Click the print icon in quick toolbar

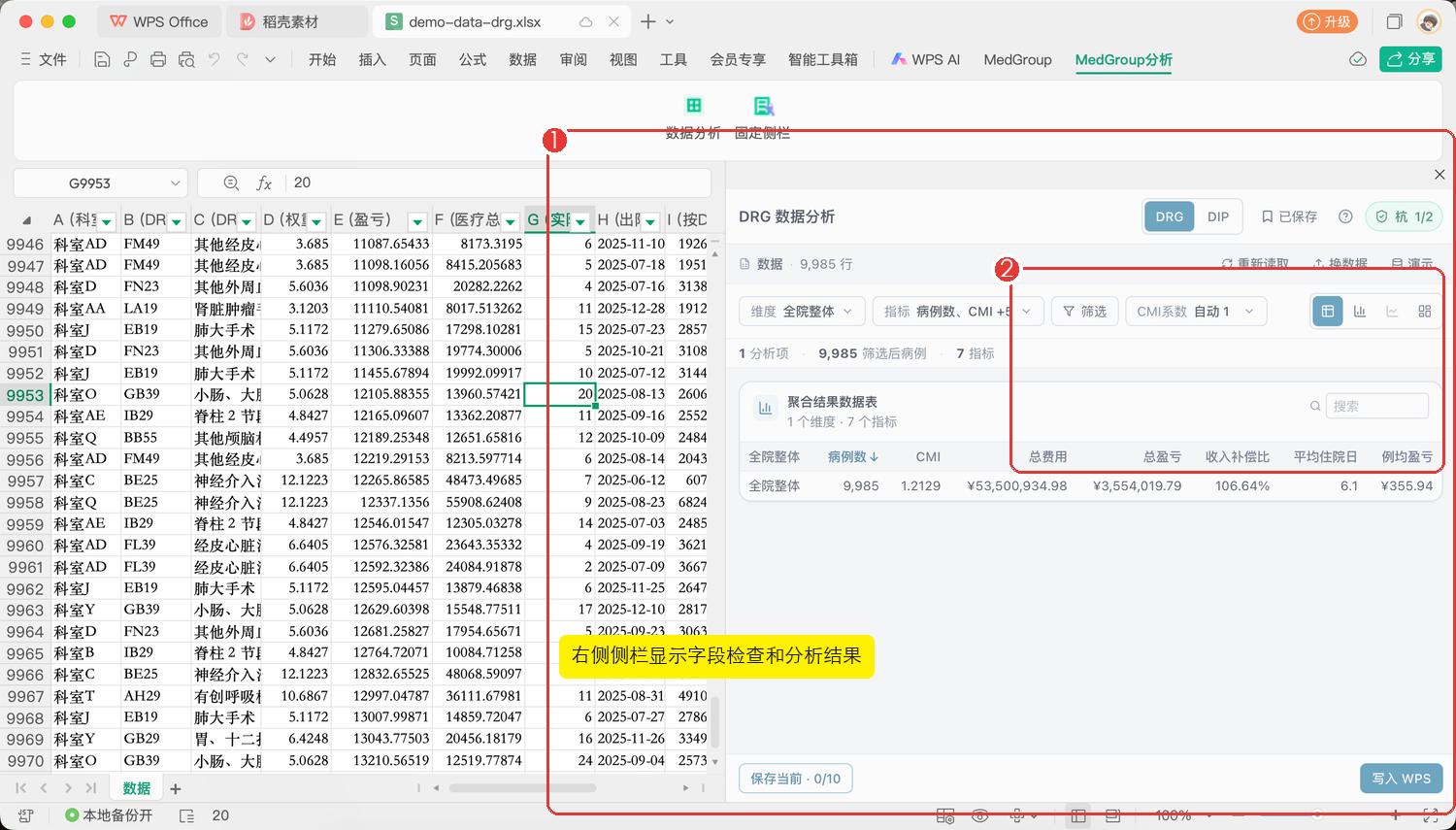point(158,59)
